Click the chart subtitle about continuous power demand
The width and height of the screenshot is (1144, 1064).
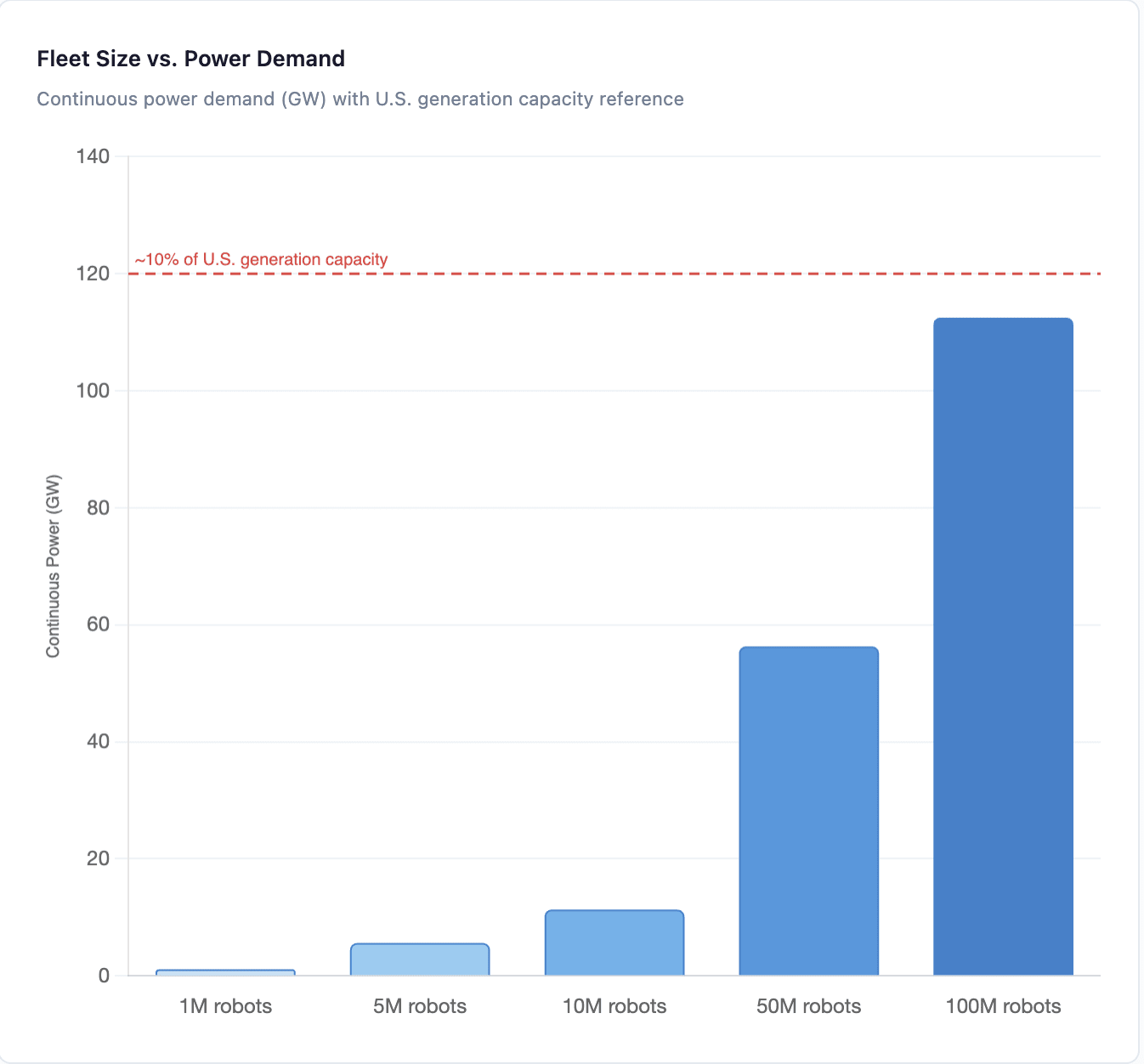pos(360,99)
